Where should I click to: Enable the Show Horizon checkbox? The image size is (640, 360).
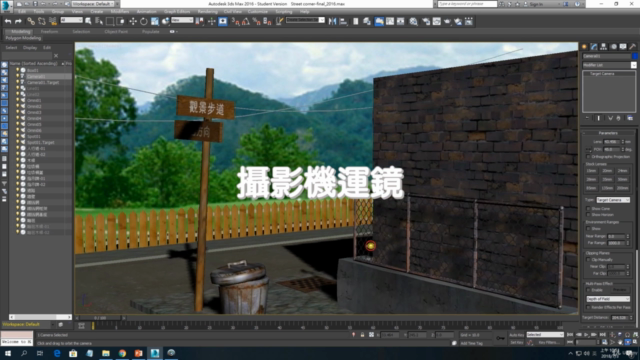588,215
